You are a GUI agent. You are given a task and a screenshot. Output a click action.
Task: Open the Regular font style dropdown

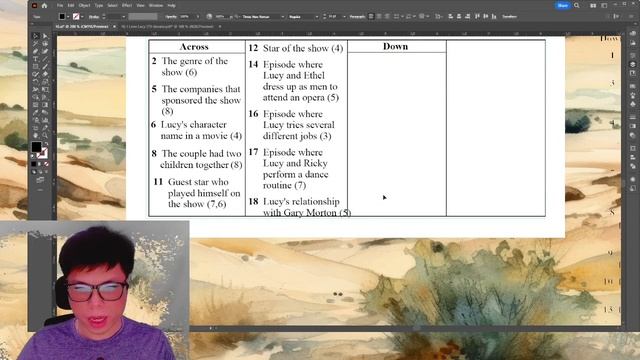click(x=317, y=17)
